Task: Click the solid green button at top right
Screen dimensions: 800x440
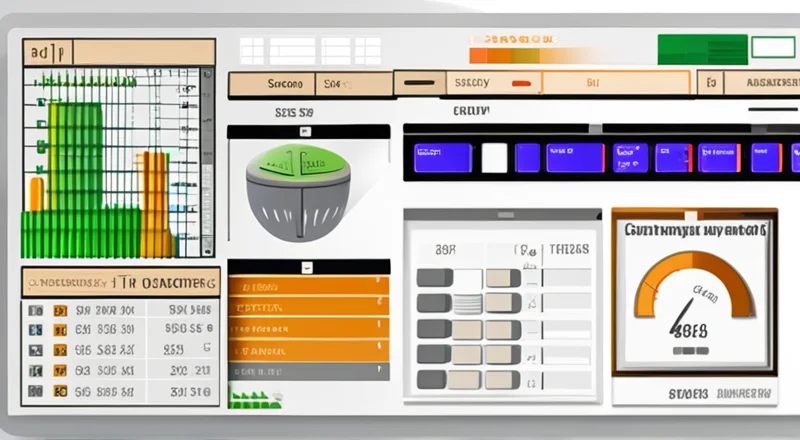Action: 702,49
